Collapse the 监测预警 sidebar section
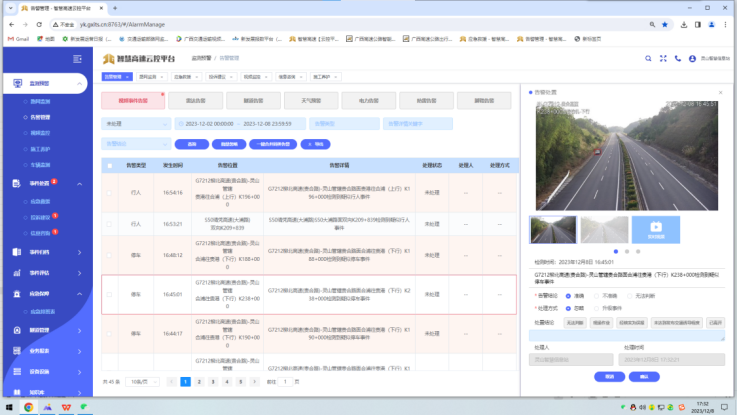The width and height of the screenshot is (737, 415). point(80,84)
